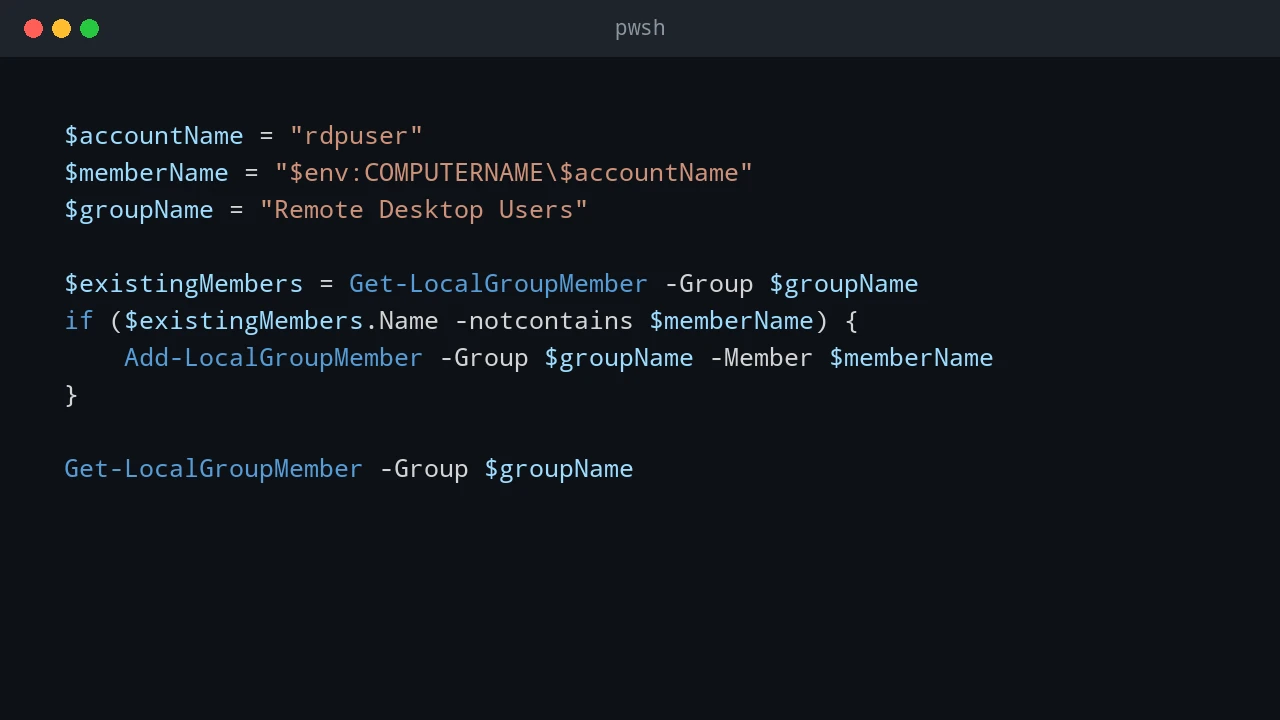Click the $existingMembers assignment variable

184,283
